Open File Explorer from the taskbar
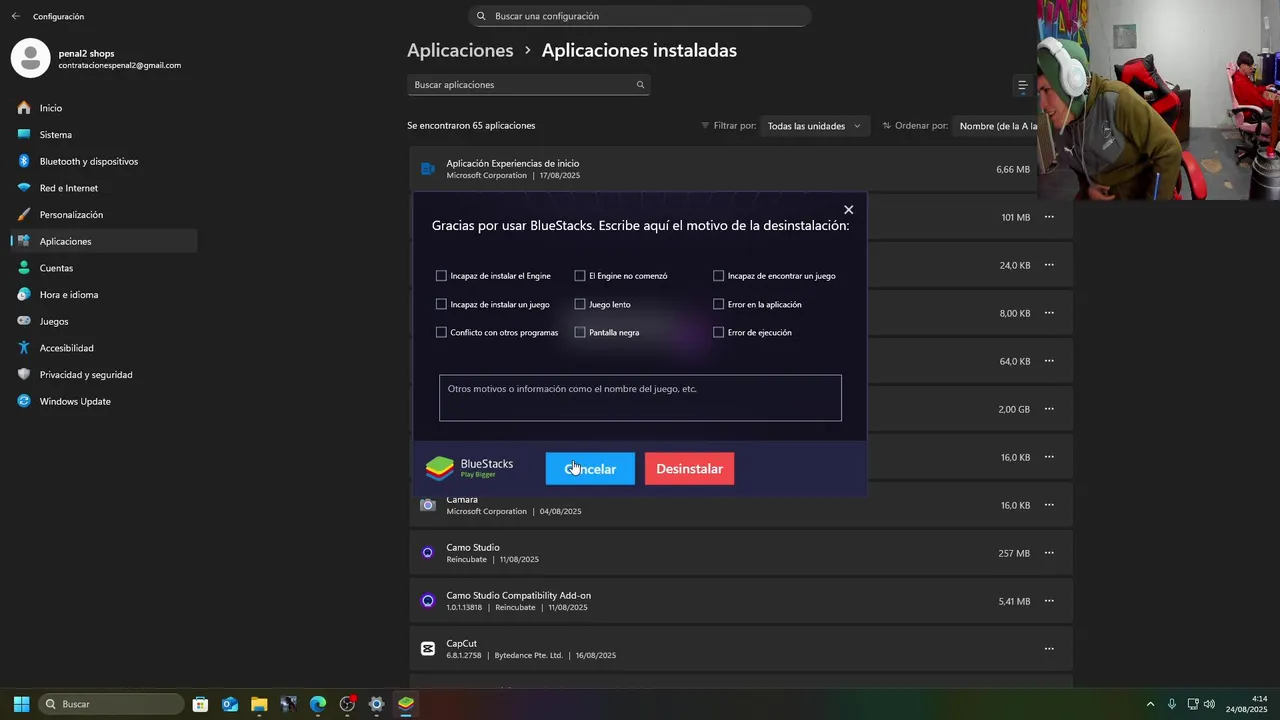The width and height of the screenshot is (1280, 720). (x=259, y=704)
